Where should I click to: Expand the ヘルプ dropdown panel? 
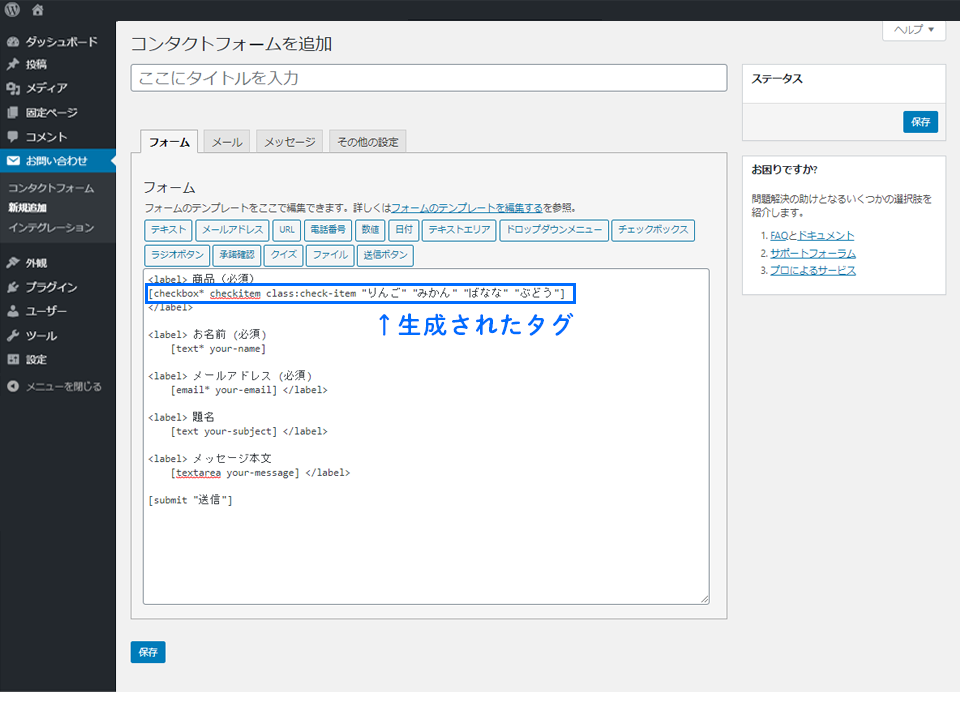pos(913,30)
